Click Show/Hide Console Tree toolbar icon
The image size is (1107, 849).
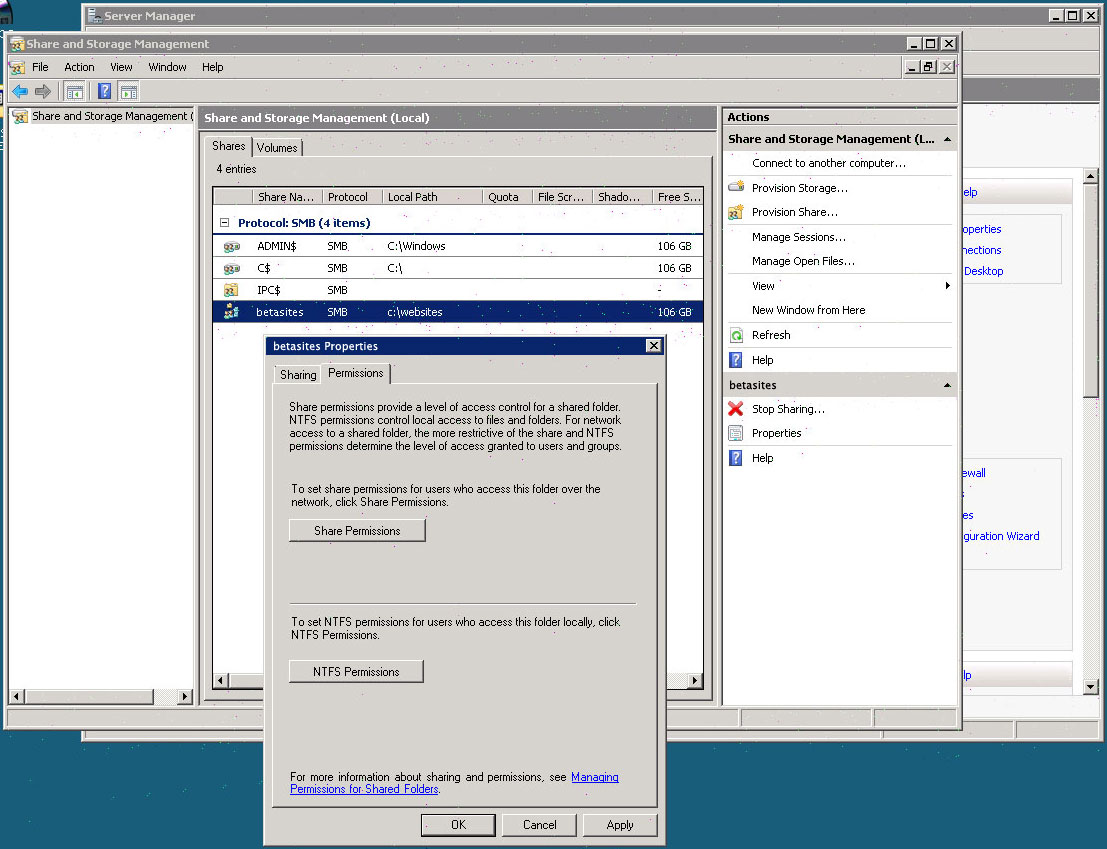coord(74,91)
